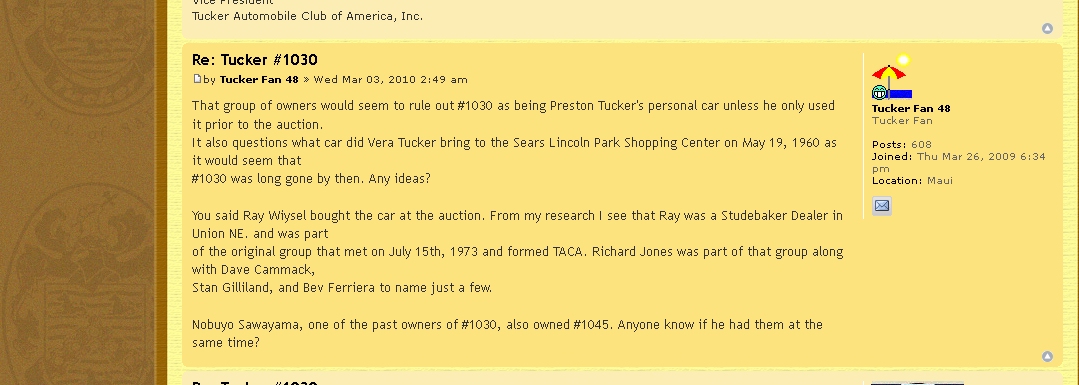Click the small post icon before the author byline
Viewport: 1079px width, 385px height.
coord(197,79)
